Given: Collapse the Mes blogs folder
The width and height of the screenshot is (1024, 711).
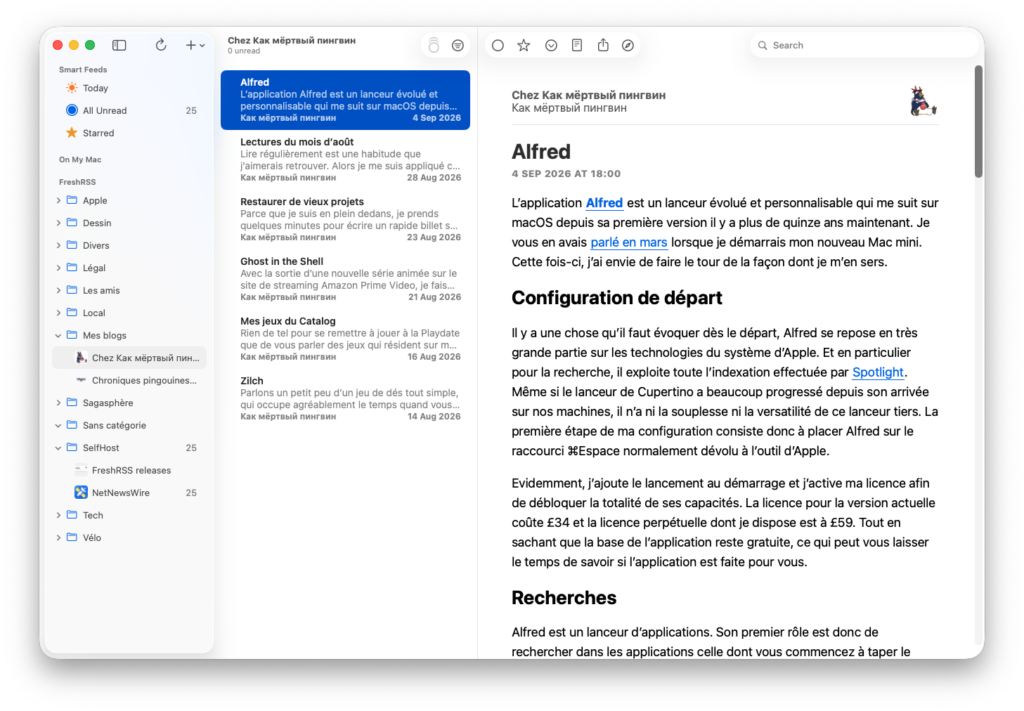Looking at the screenshot, I should (x=58, y=336).
